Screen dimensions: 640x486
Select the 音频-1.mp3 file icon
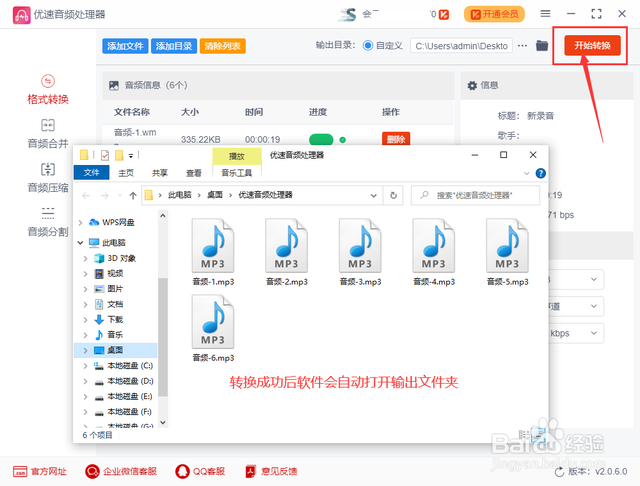tap(213, 246)
